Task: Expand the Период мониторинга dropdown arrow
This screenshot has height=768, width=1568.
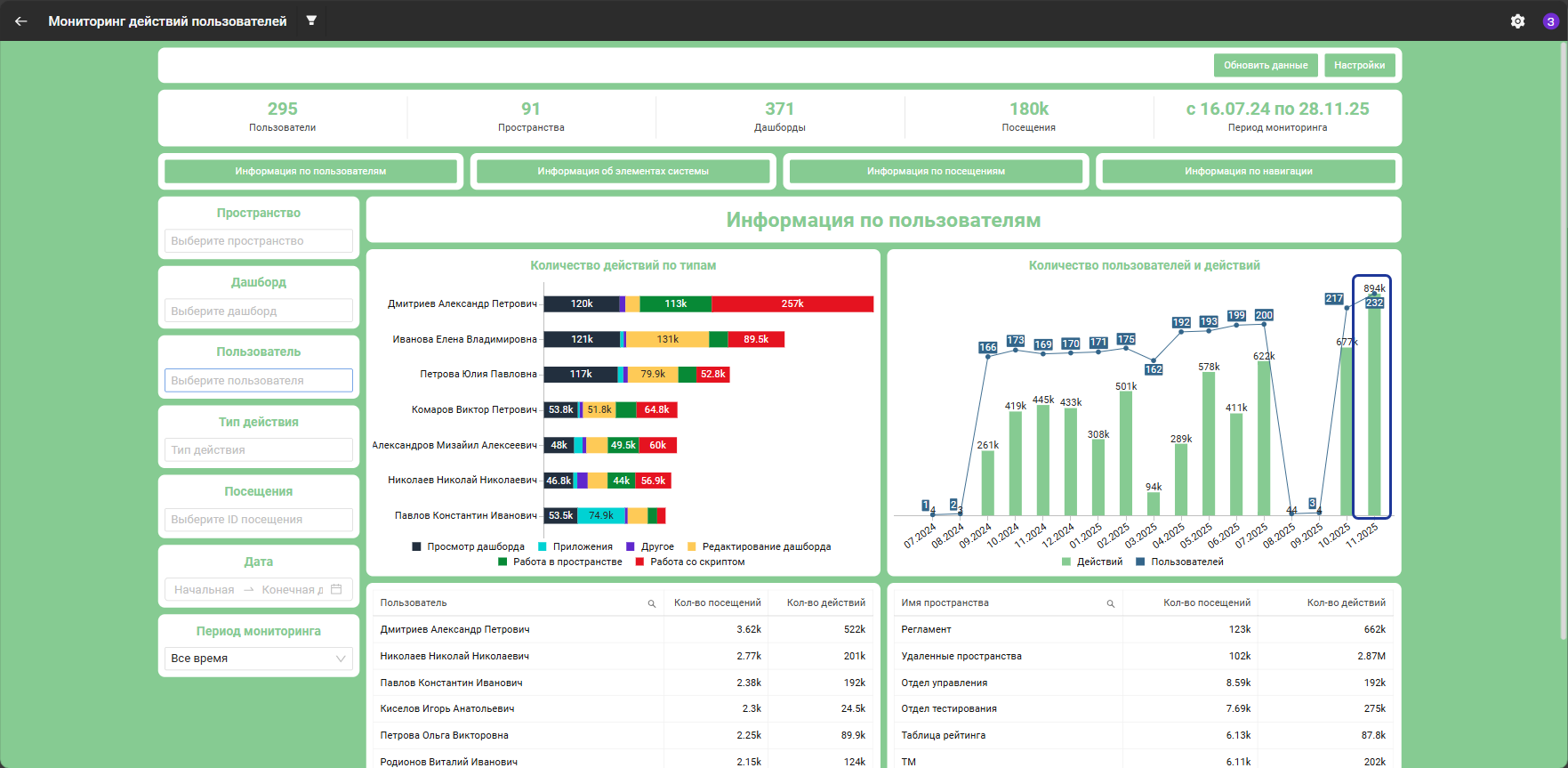Action: pyautogui.click(x=341, y=659)
